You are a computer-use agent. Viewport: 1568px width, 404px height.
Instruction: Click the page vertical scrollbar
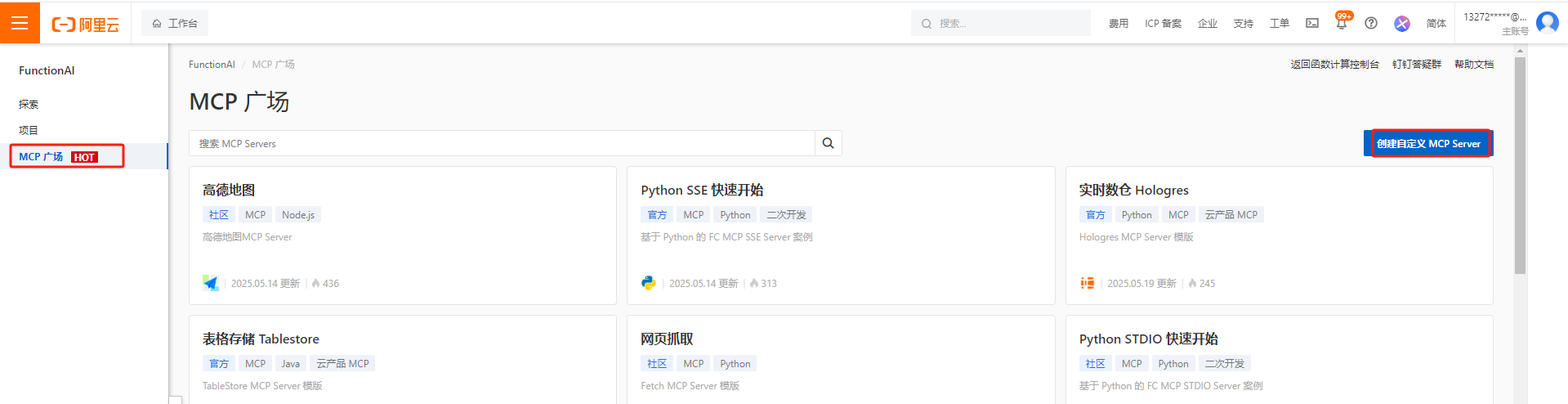pyautogui.click(x=1520, y=164)
